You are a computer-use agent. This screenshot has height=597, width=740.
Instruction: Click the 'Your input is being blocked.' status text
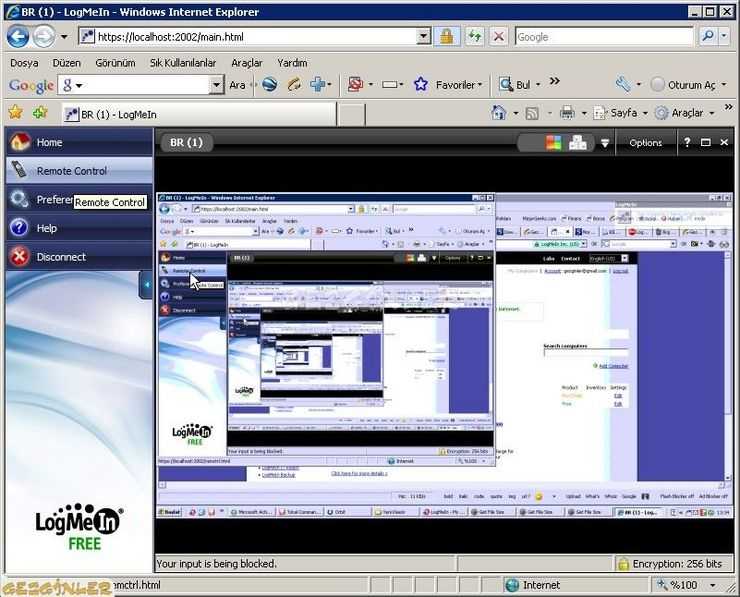point(216,563)
